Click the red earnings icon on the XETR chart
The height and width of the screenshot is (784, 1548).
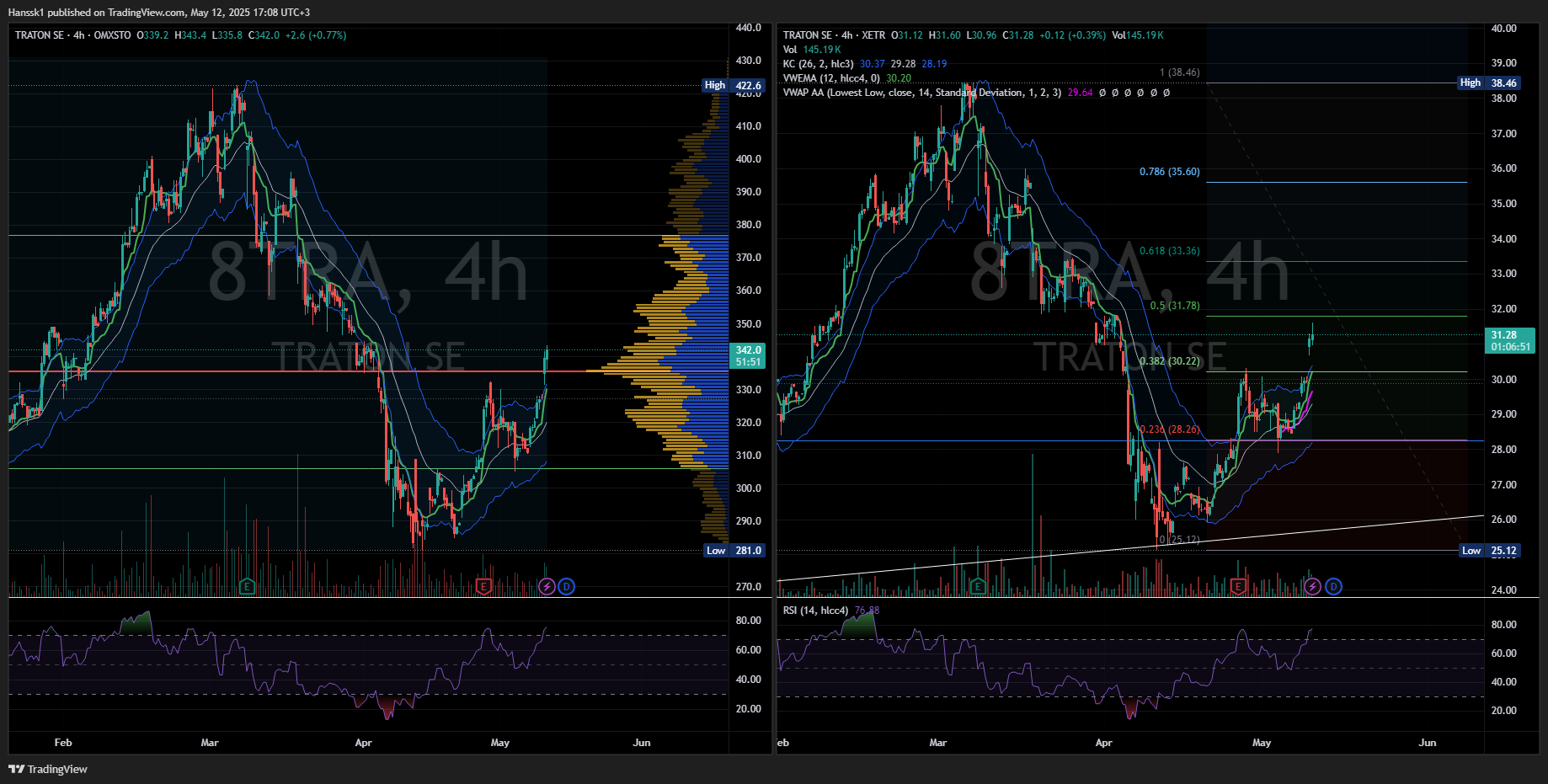coord(1238,586)
